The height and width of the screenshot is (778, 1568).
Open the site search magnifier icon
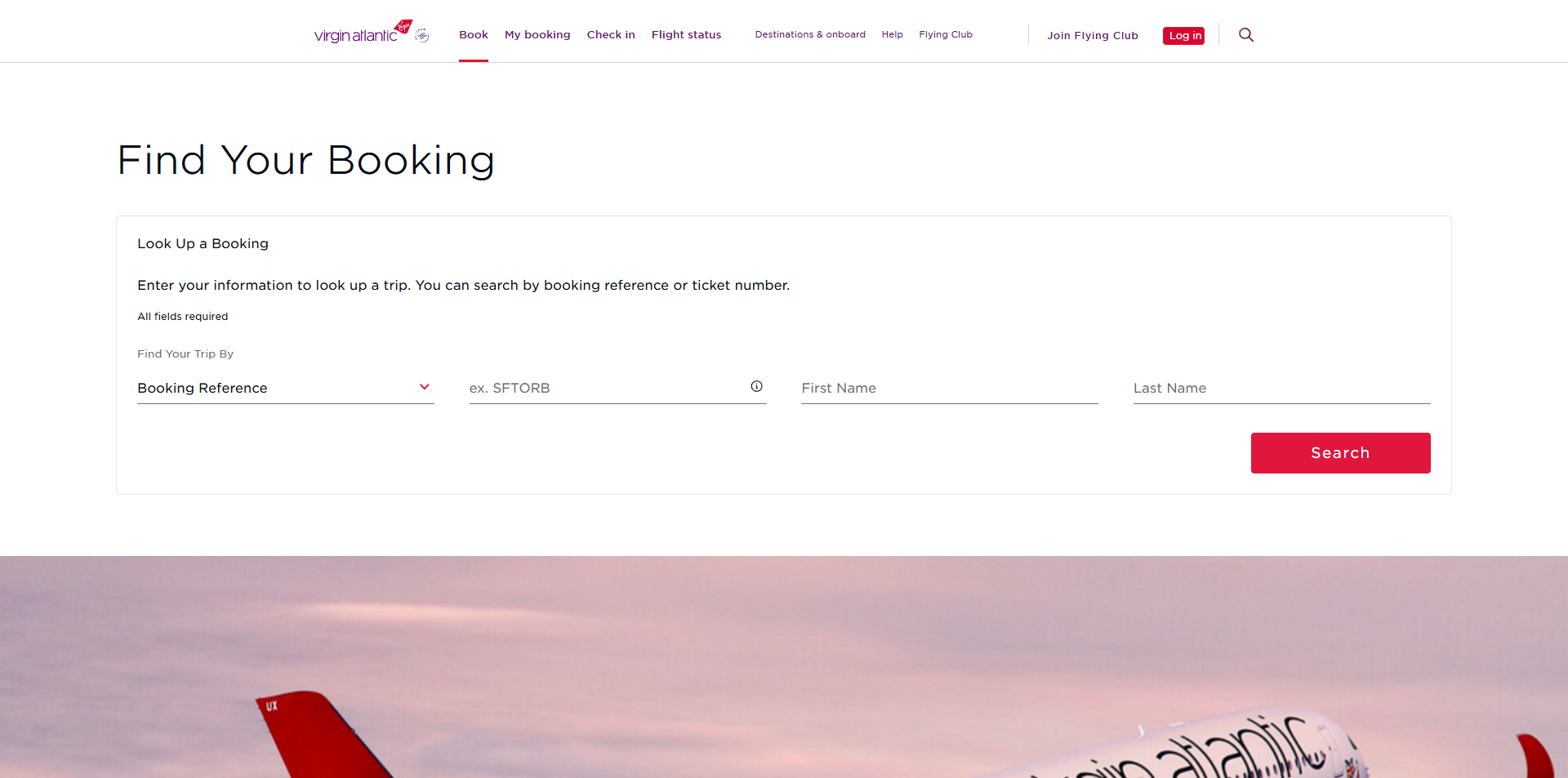1245,35
